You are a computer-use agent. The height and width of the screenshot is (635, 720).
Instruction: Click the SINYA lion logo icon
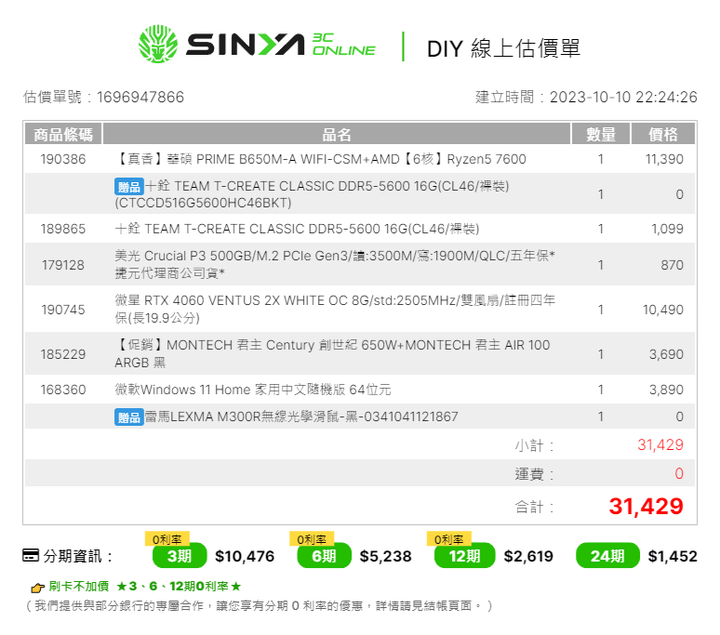[158, 44]
